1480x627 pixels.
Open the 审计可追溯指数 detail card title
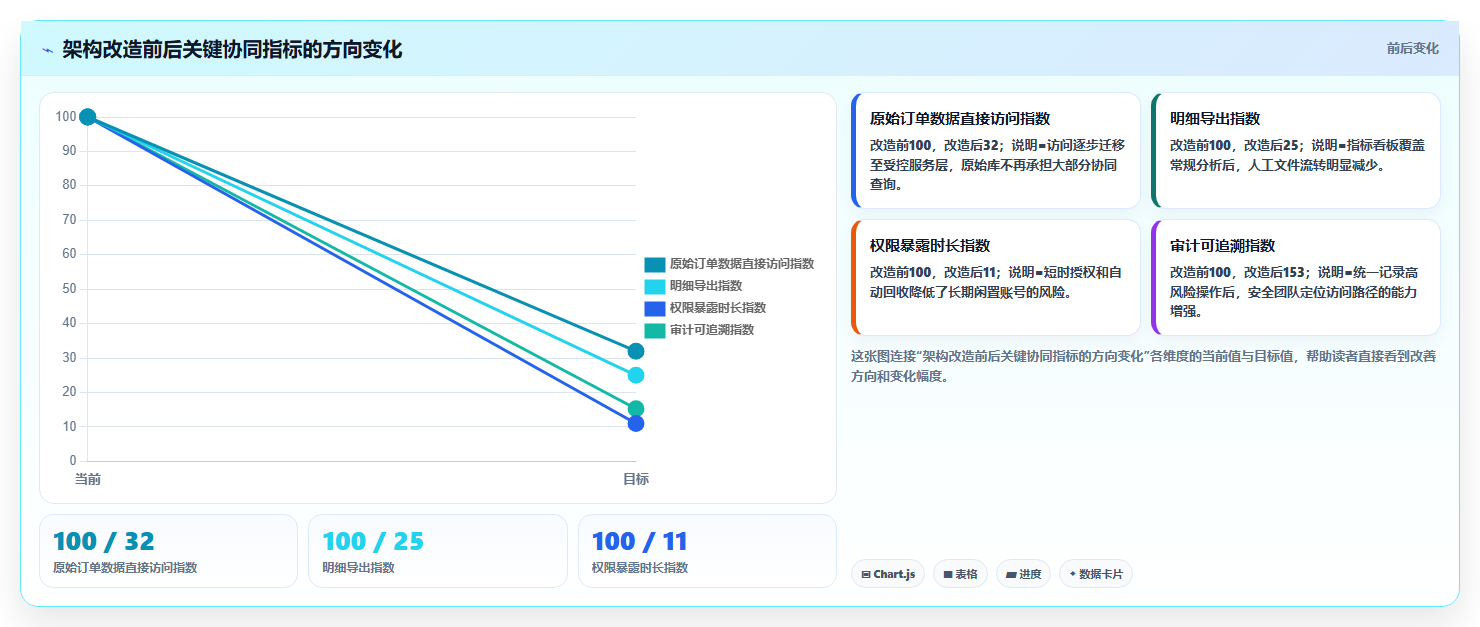(1223, 245)
